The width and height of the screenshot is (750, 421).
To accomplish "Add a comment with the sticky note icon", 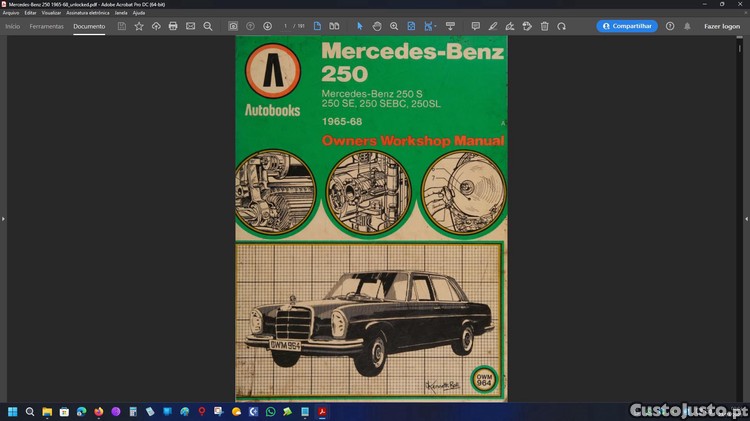I will click(475, 26).
